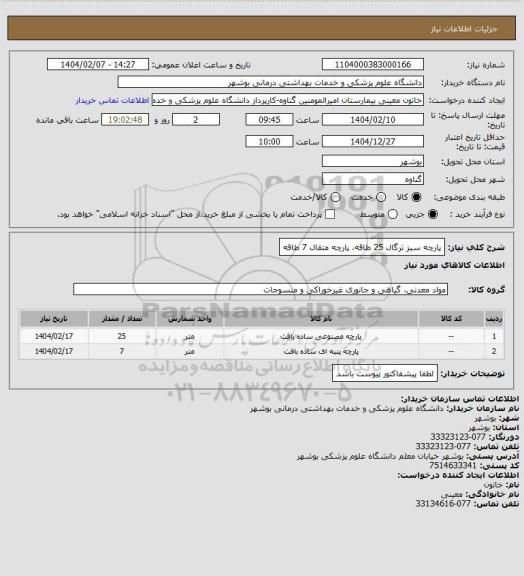Click the جزئیات اطلاعات نیاز header title
The image size is (524, 576).
pyautogui.click(x=464, y=29)
